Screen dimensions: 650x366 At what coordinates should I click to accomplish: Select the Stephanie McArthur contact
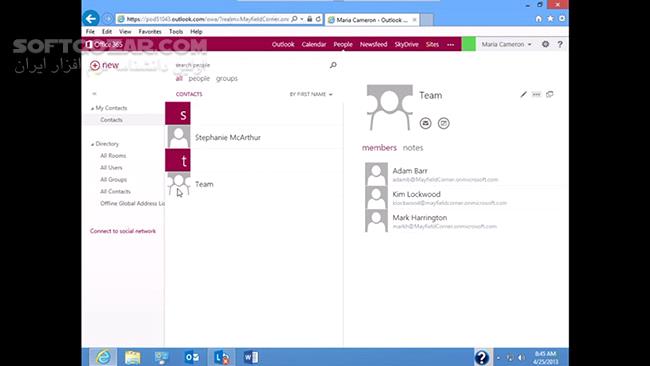point(254,137)
